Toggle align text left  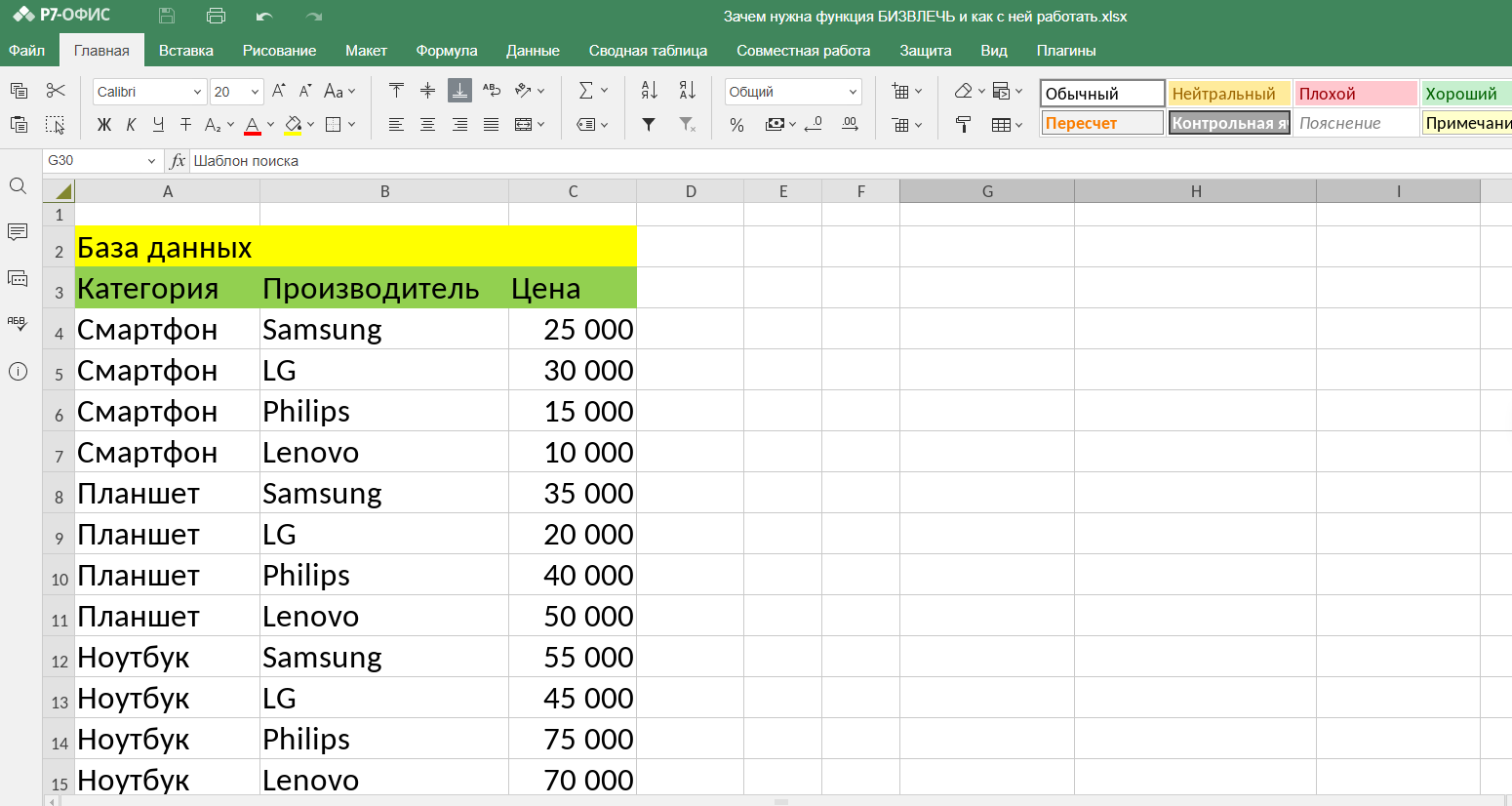(396, 124)
